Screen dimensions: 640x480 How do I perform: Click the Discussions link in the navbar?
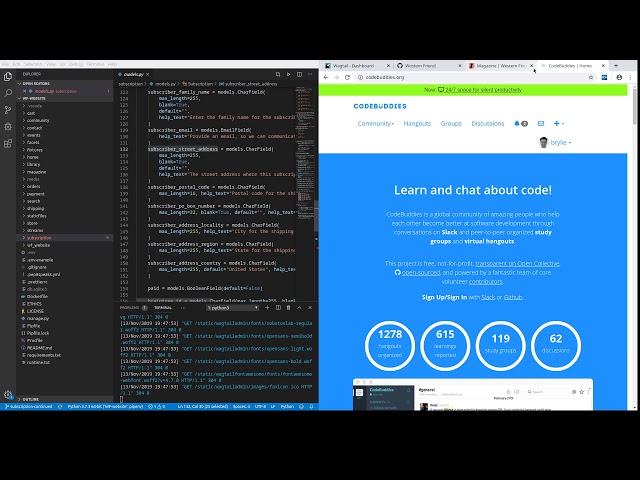click(488, 123)
